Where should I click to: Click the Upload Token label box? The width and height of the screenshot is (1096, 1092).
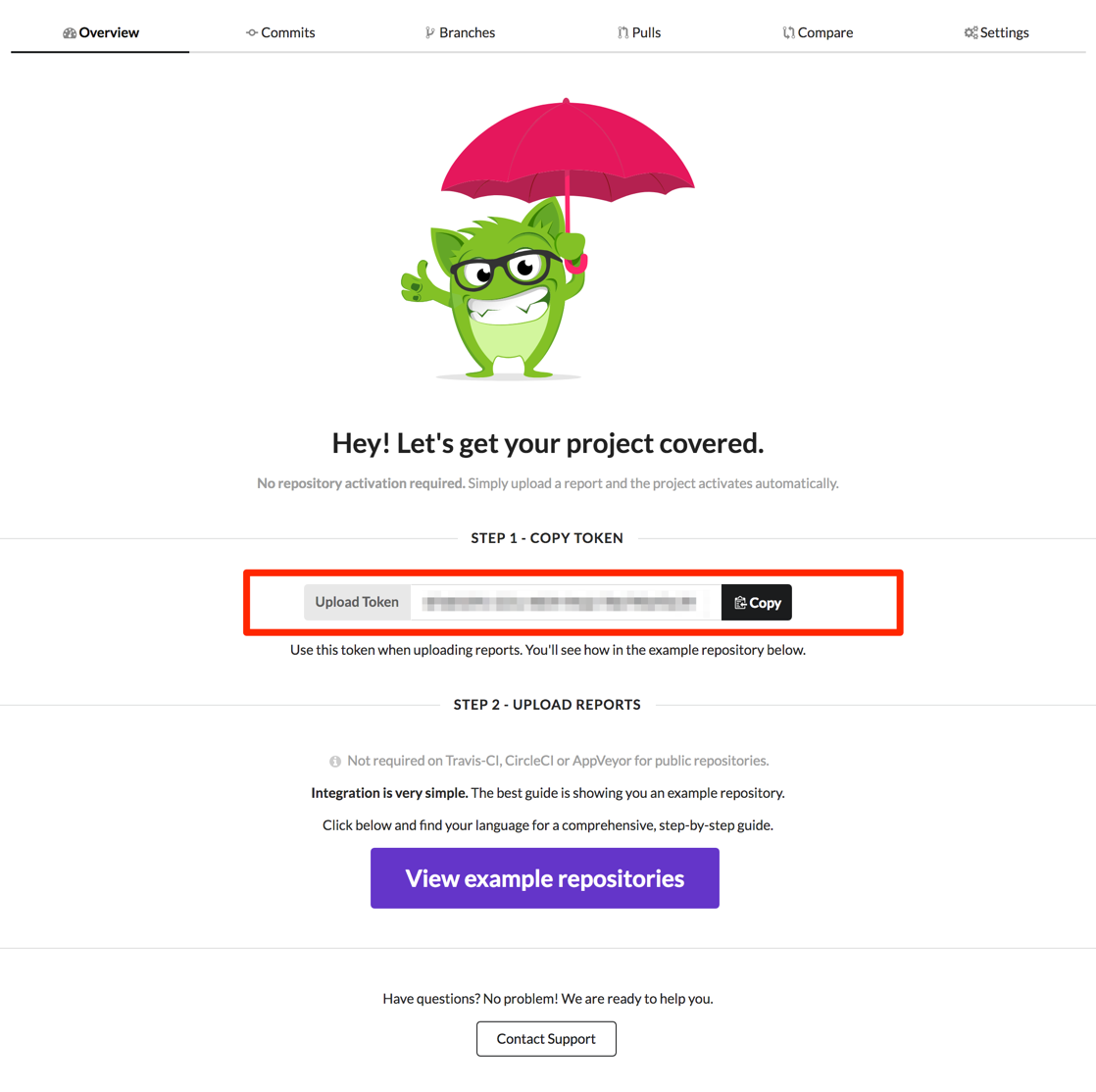(357, 603)
